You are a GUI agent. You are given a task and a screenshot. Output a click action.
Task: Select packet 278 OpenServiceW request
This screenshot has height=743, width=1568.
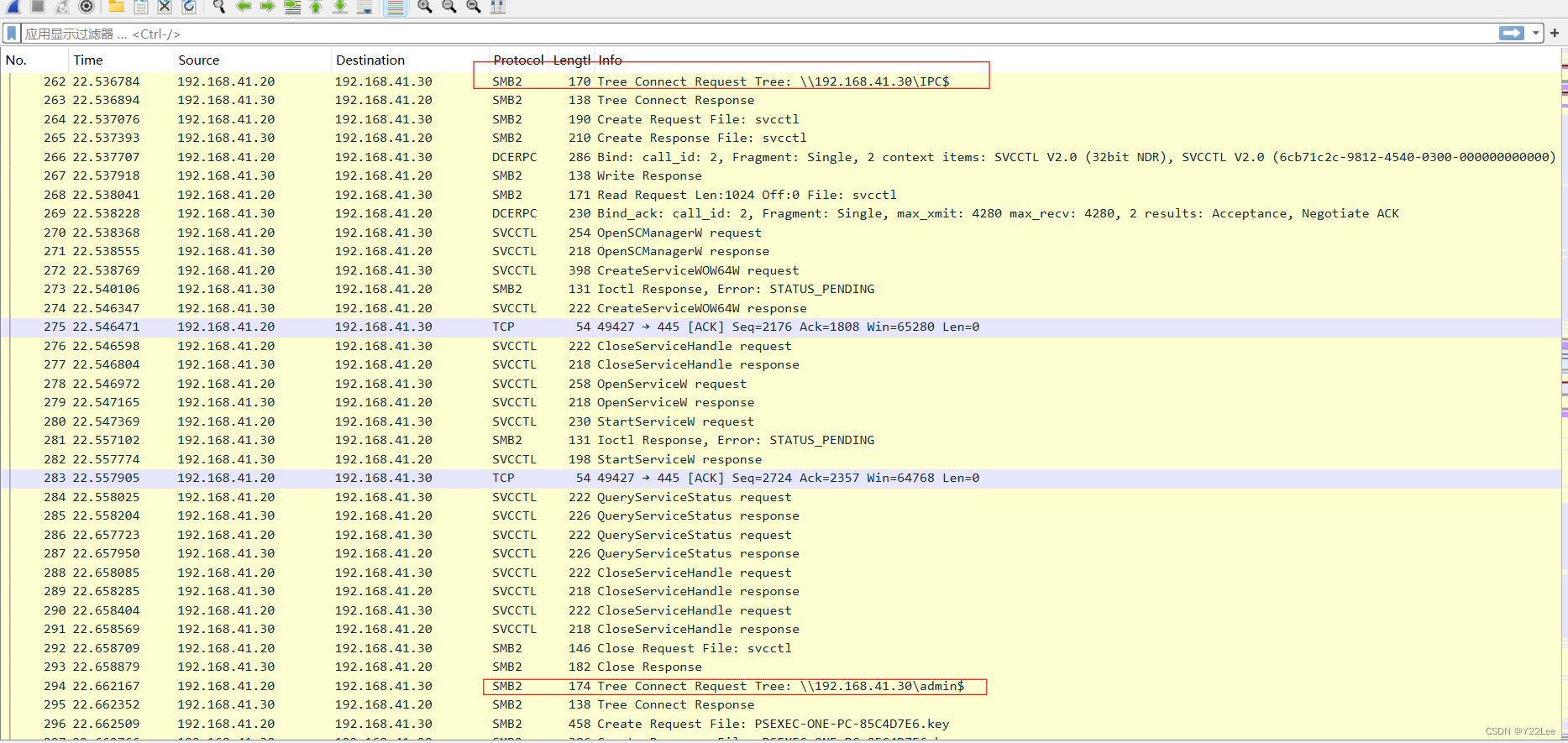point(781,384)
